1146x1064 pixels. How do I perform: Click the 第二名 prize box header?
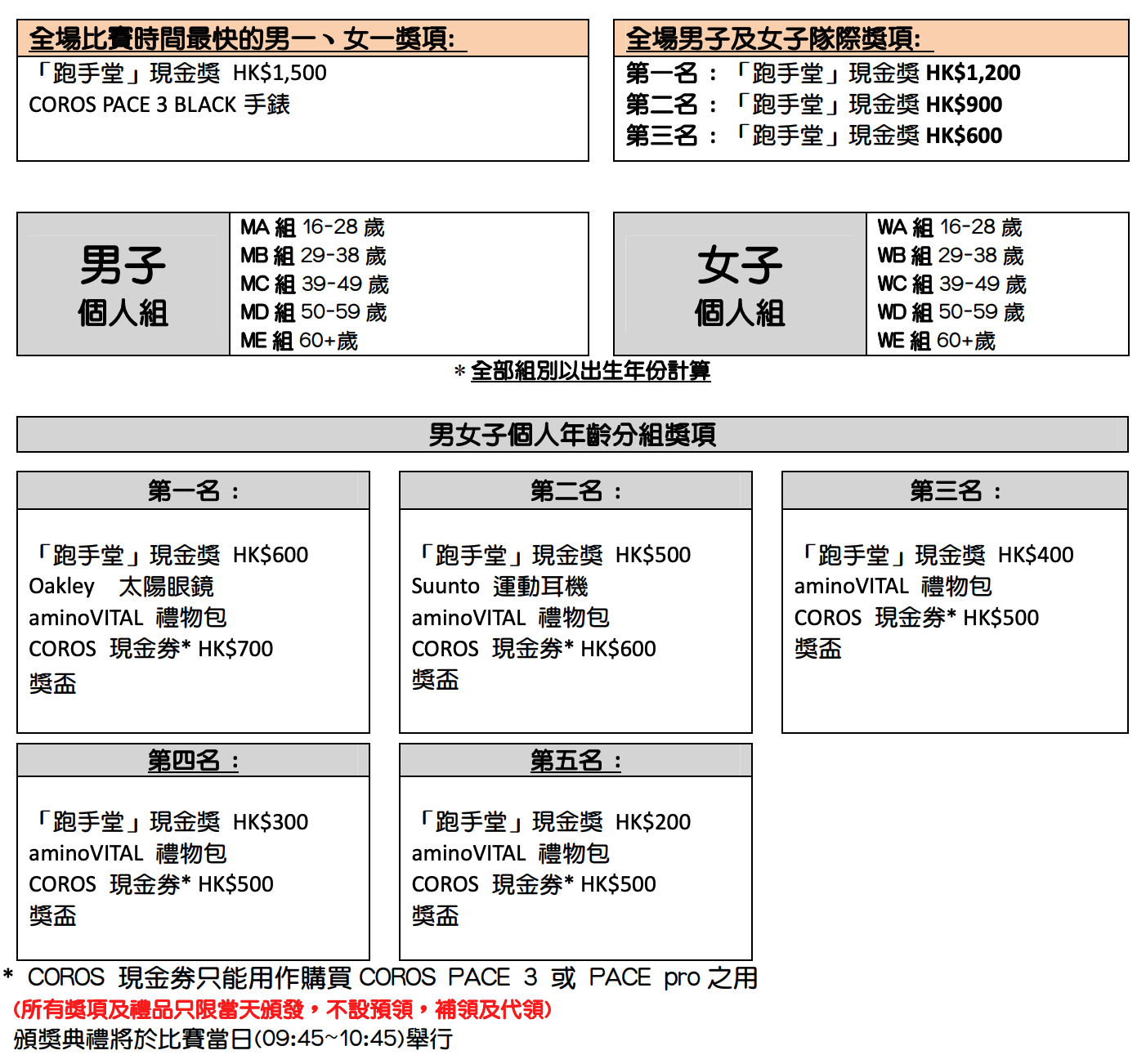pos(575,490)
